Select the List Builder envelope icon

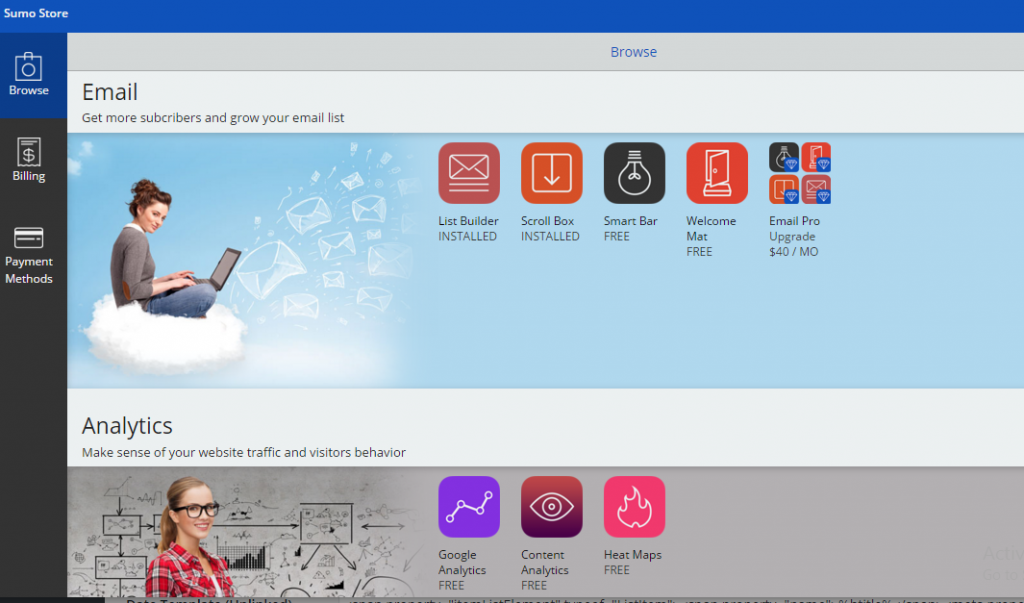(469, 173)
